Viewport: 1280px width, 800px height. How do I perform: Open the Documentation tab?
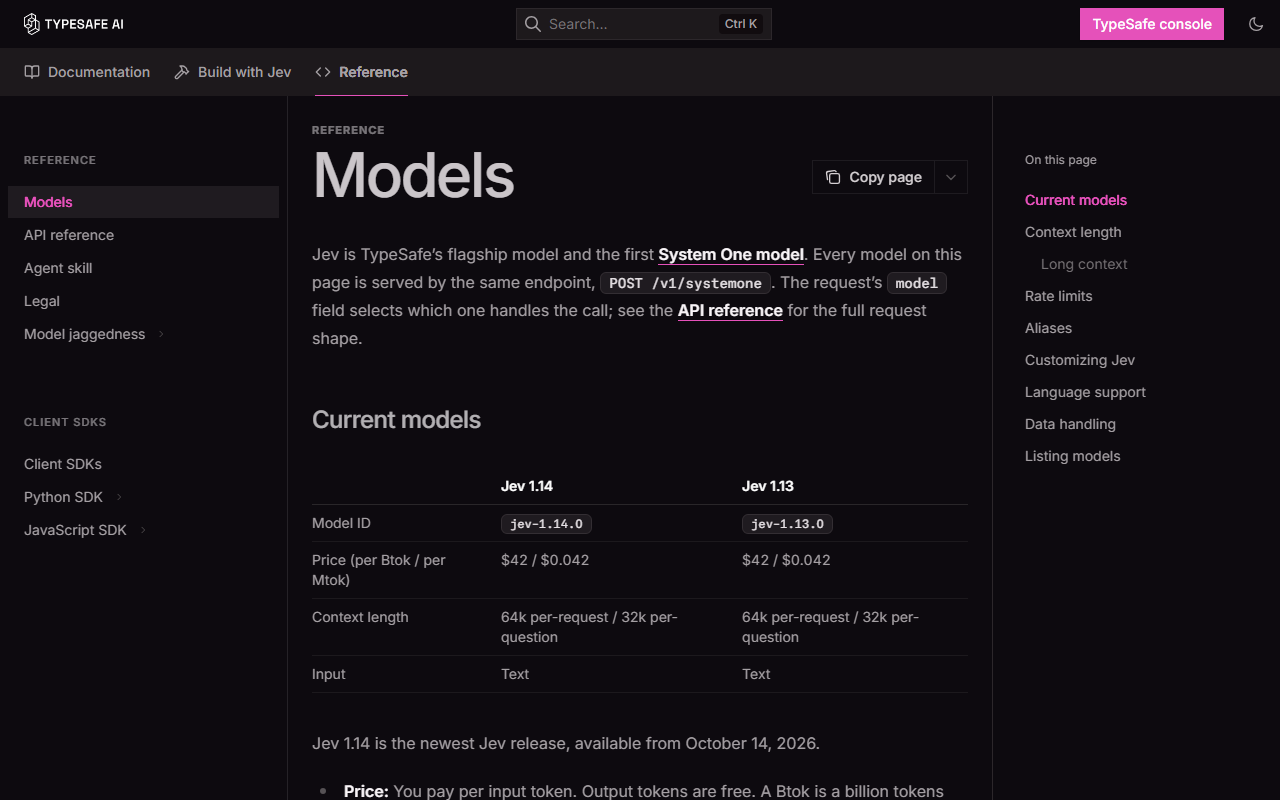(x=87, y=72)
